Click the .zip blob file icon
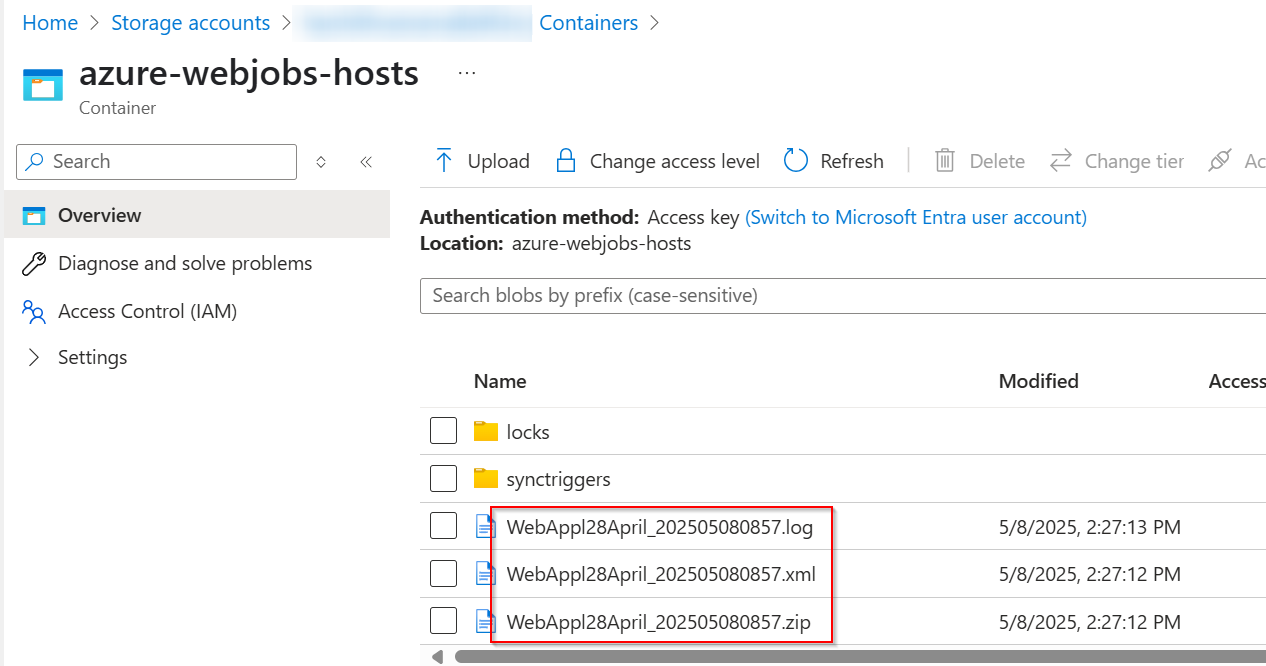The height and width of the screenshot is (666, 1266). coord(486,623)
